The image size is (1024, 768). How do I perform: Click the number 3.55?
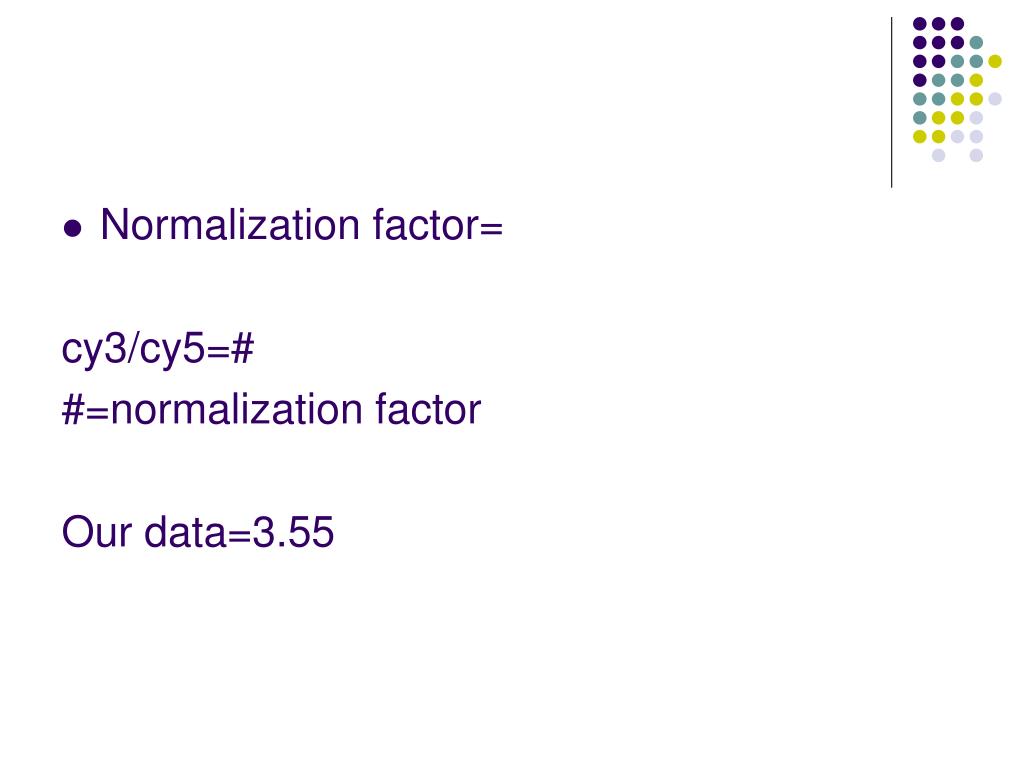(x=293, y=532)
